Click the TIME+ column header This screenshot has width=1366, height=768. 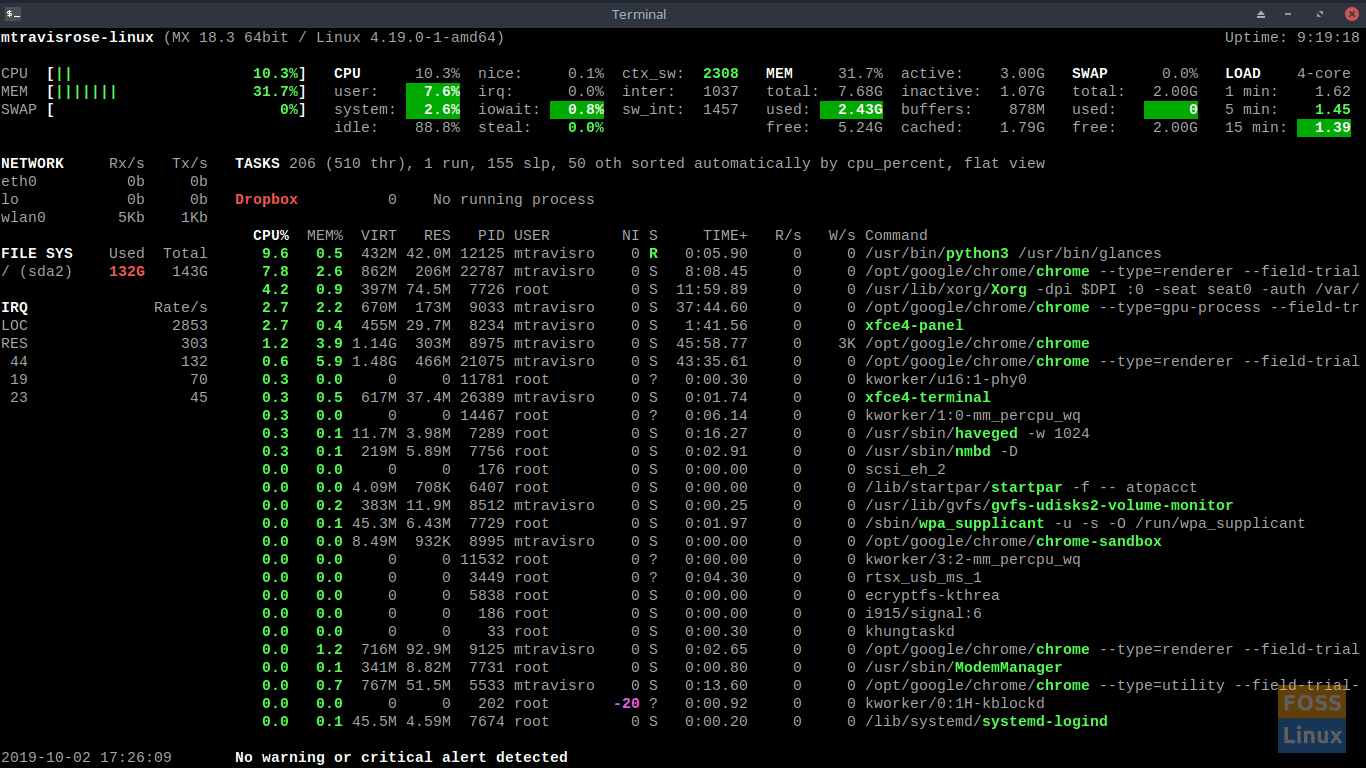(725, 236)
